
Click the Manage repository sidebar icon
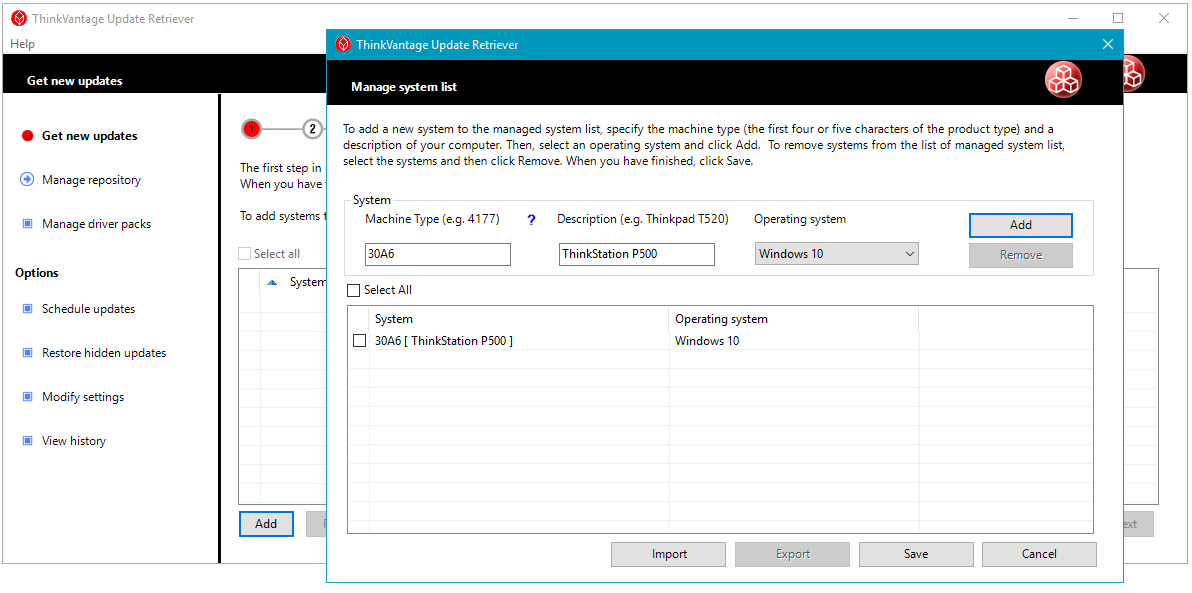click(x=27, y=179)
